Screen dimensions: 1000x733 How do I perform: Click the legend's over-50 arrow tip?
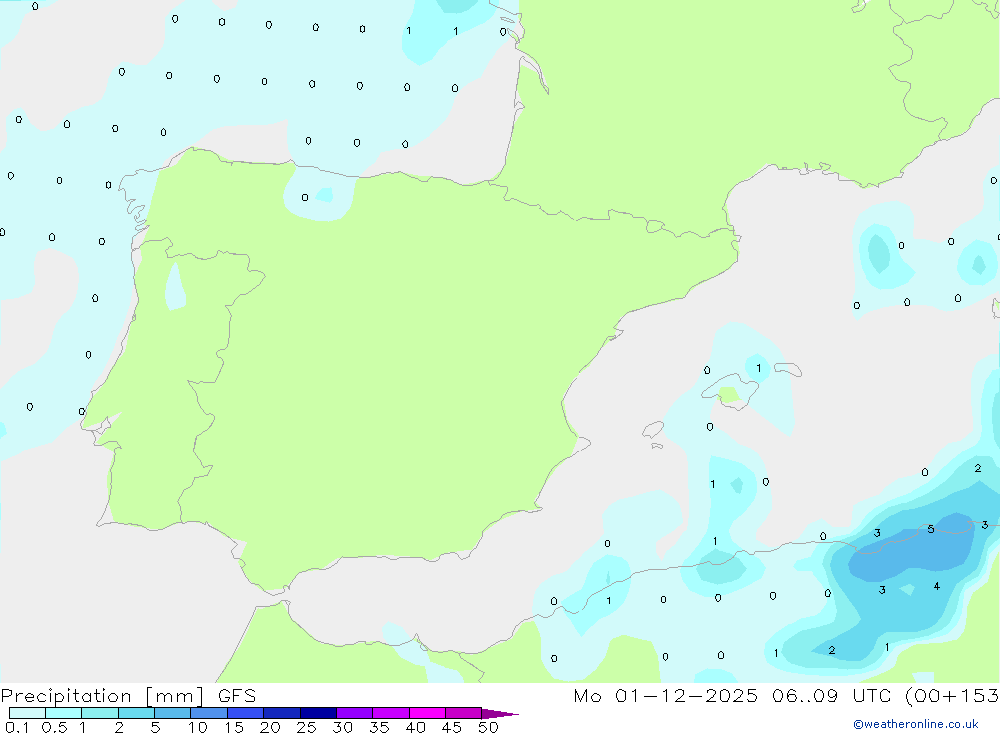click(x=500, y=713)
